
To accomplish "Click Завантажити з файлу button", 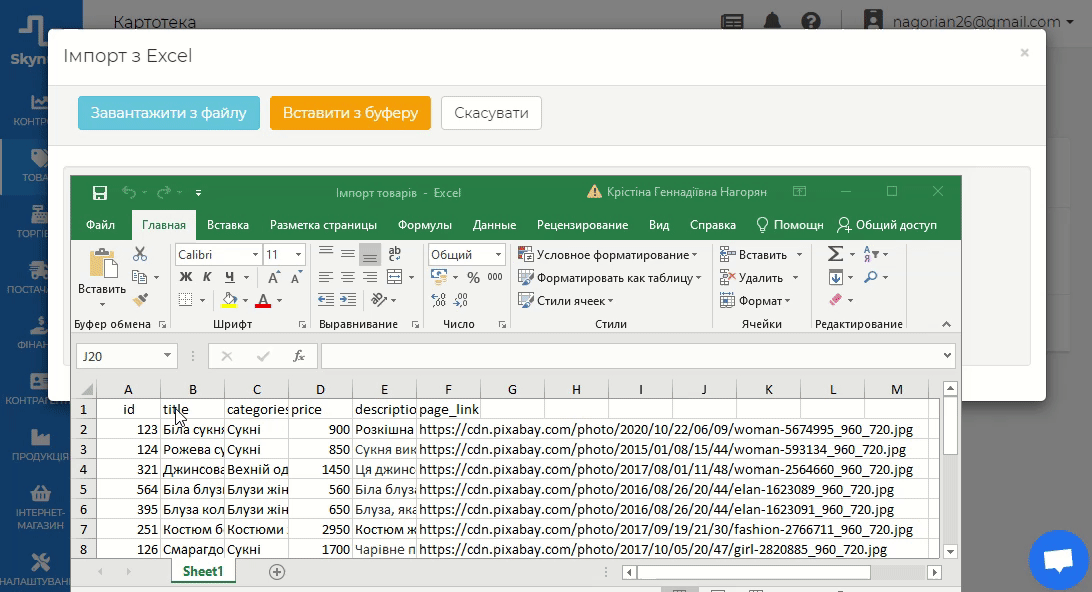I will point(169,113).
